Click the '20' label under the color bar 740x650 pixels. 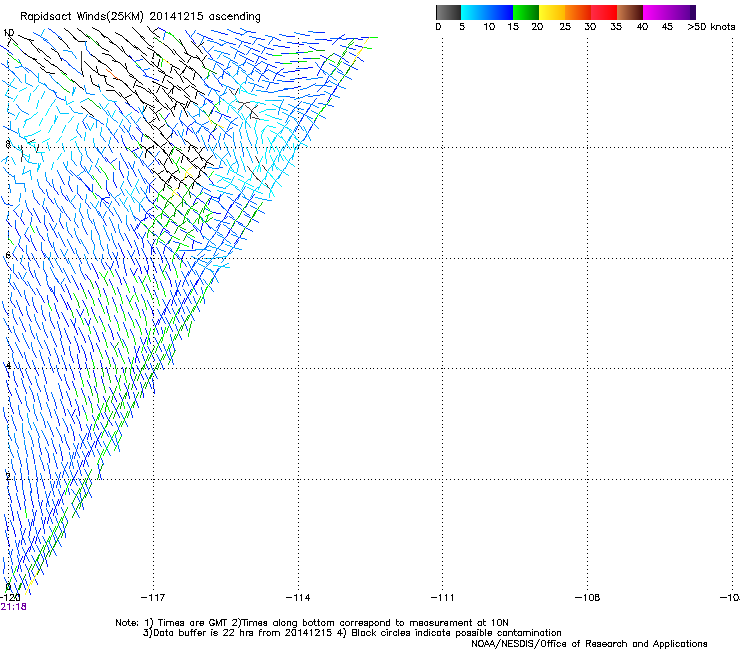click(537, 27)
